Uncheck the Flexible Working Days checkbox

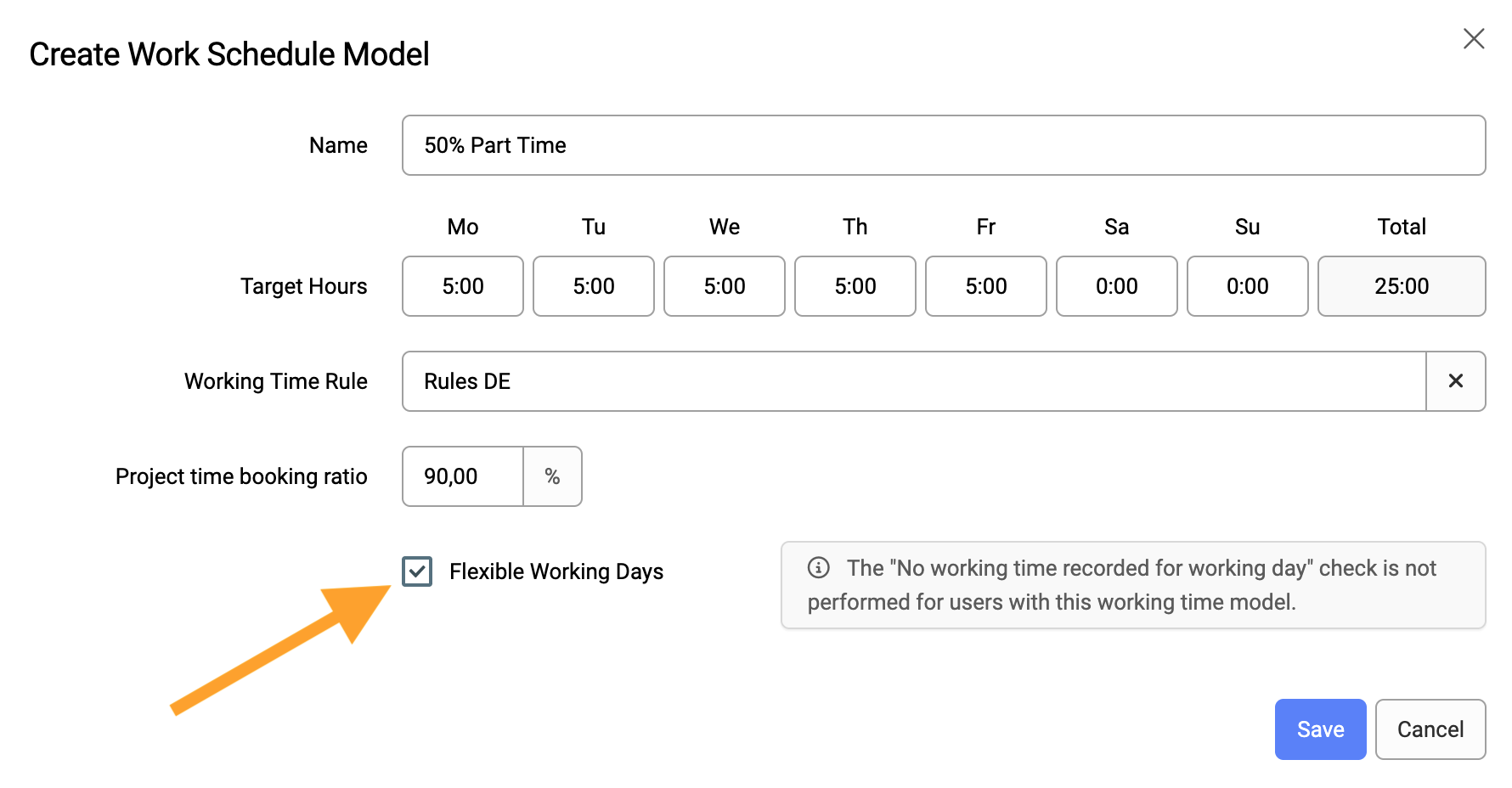coord(417,571)
